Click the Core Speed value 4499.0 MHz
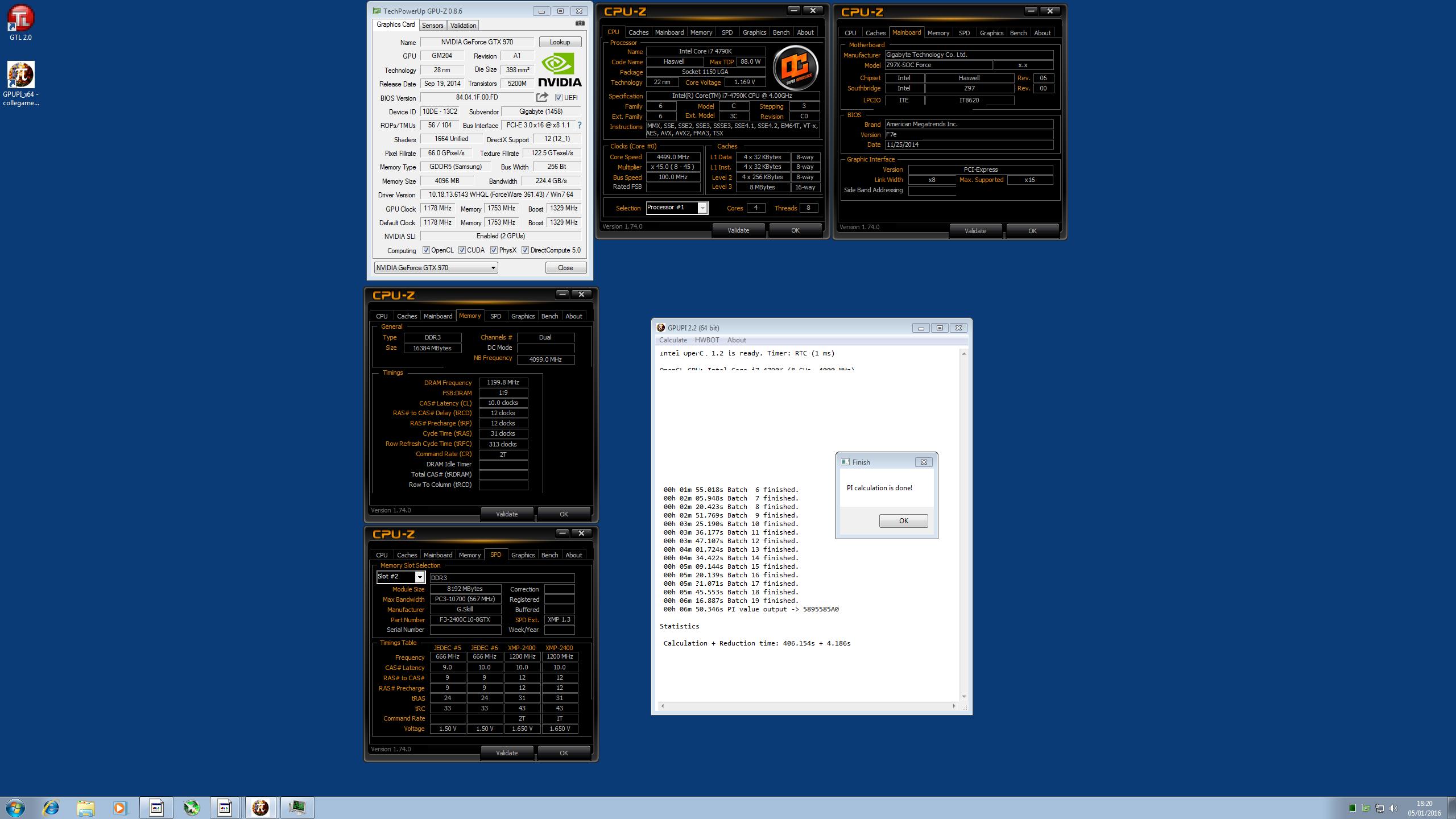The width and height of the screenshot is (1456, 819). tap(673, 157)
